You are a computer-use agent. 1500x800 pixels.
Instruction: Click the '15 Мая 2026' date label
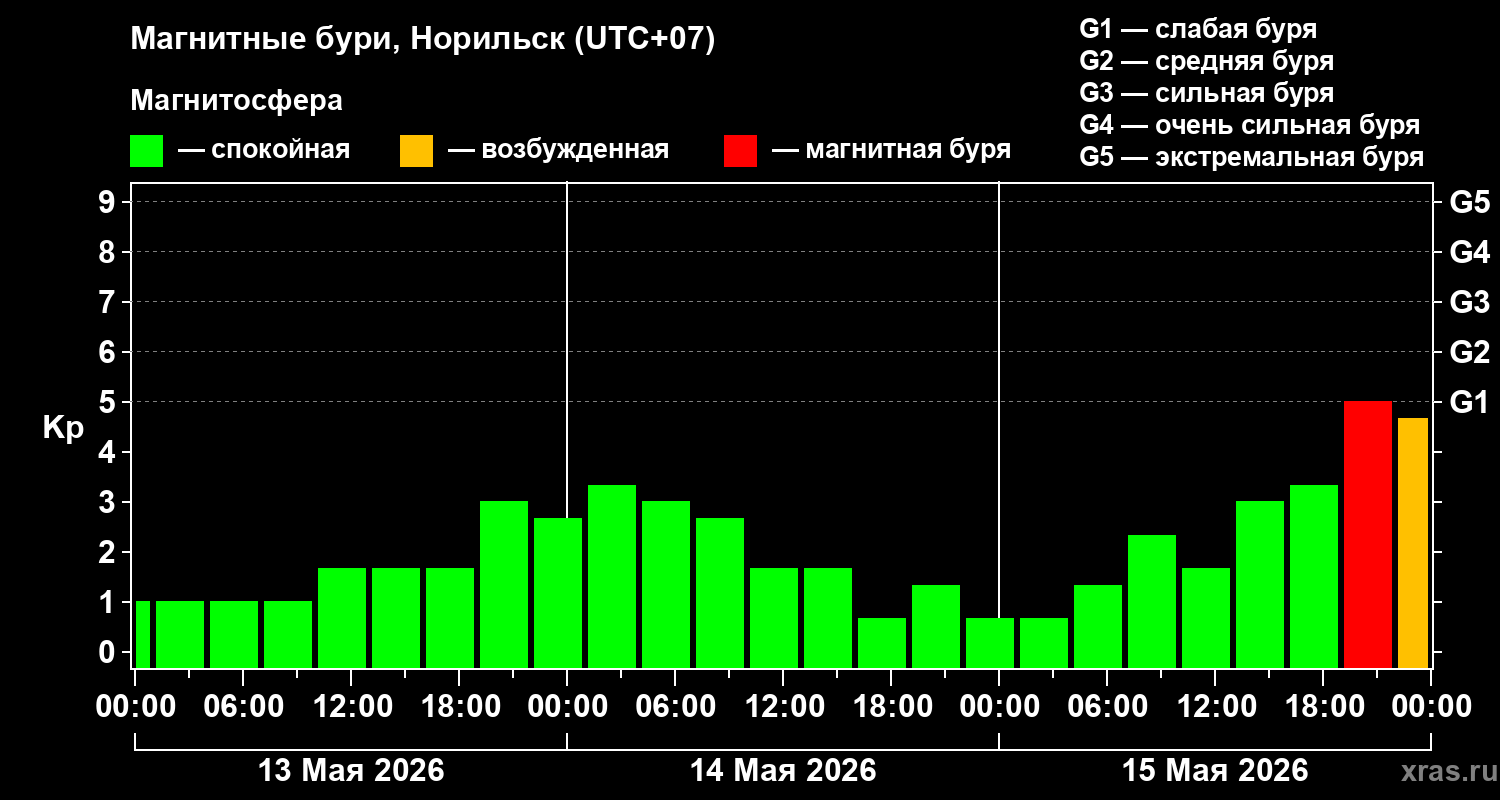(1215, 771)
